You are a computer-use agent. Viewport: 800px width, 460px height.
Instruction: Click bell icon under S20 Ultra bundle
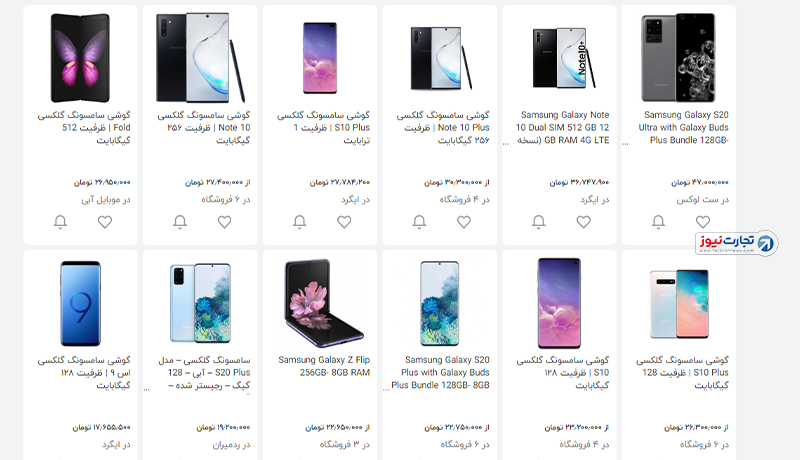[659, 222]
